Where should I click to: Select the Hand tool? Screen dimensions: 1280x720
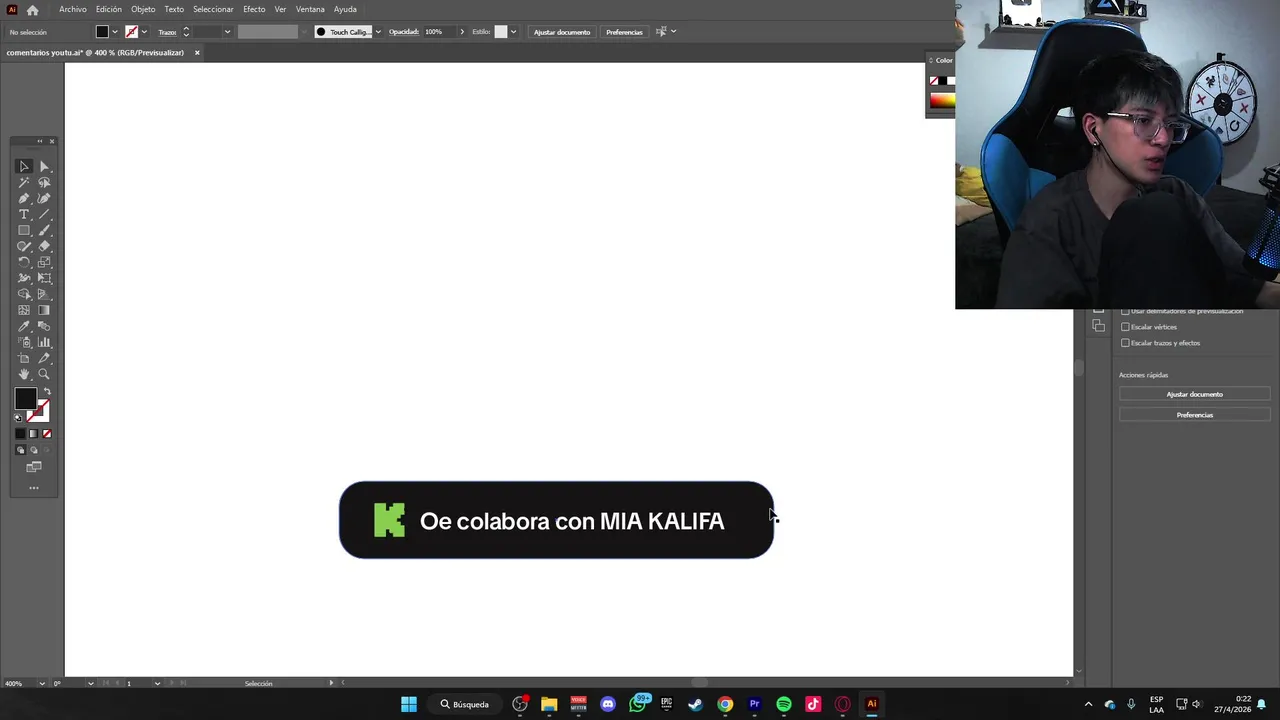pyautogui.click(x=24, y=374)
